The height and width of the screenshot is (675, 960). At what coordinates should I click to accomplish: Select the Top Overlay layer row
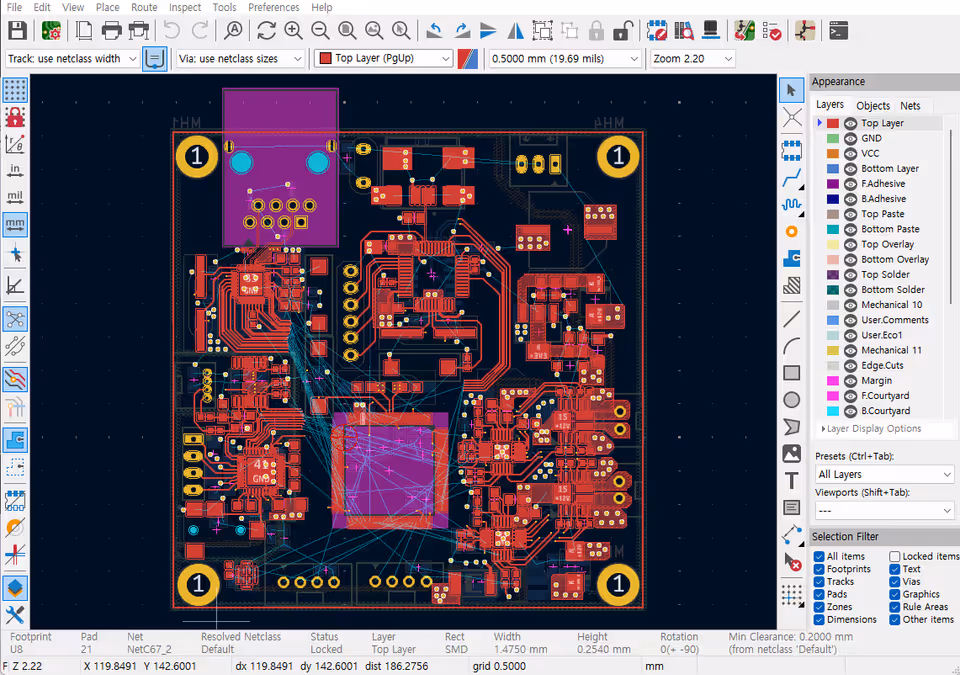coord(881,244)
